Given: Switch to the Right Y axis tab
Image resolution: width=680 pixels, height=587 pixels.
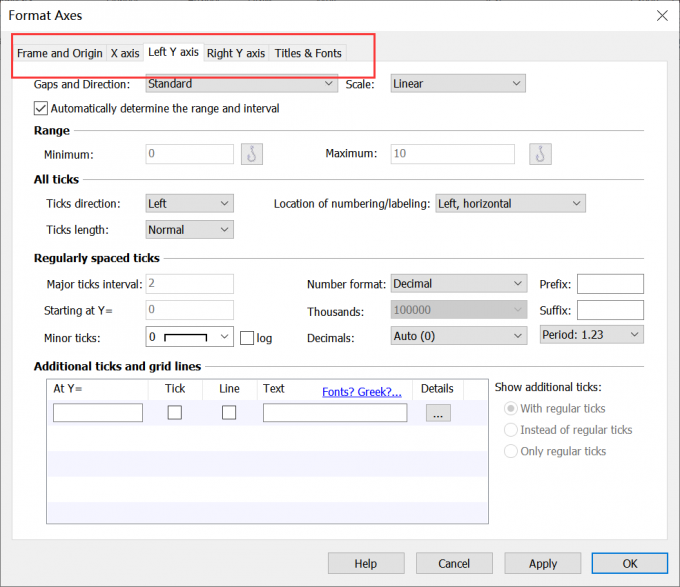Looking at the screenshot, I should point(236,53).
